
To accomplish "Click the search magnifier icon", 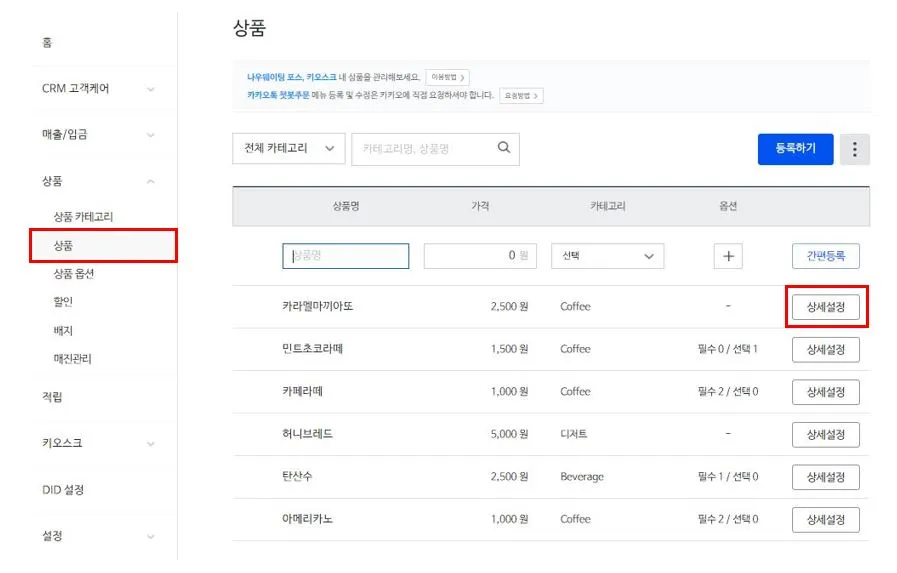I will click(503, 148).
